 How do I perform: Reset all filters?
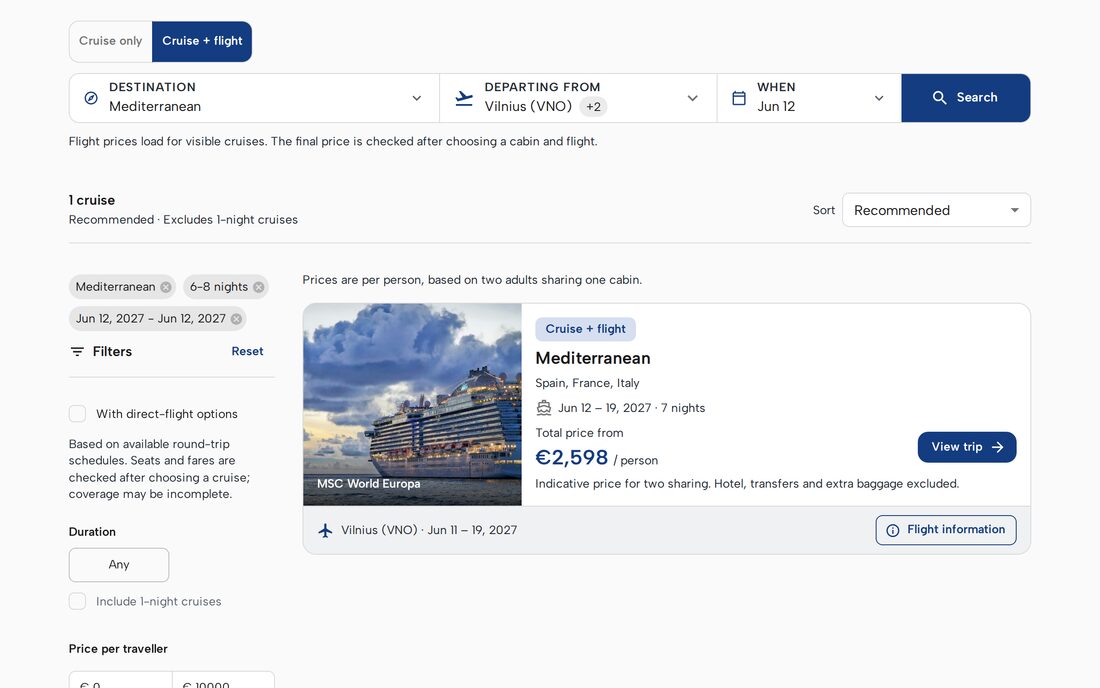pos(247,351)
